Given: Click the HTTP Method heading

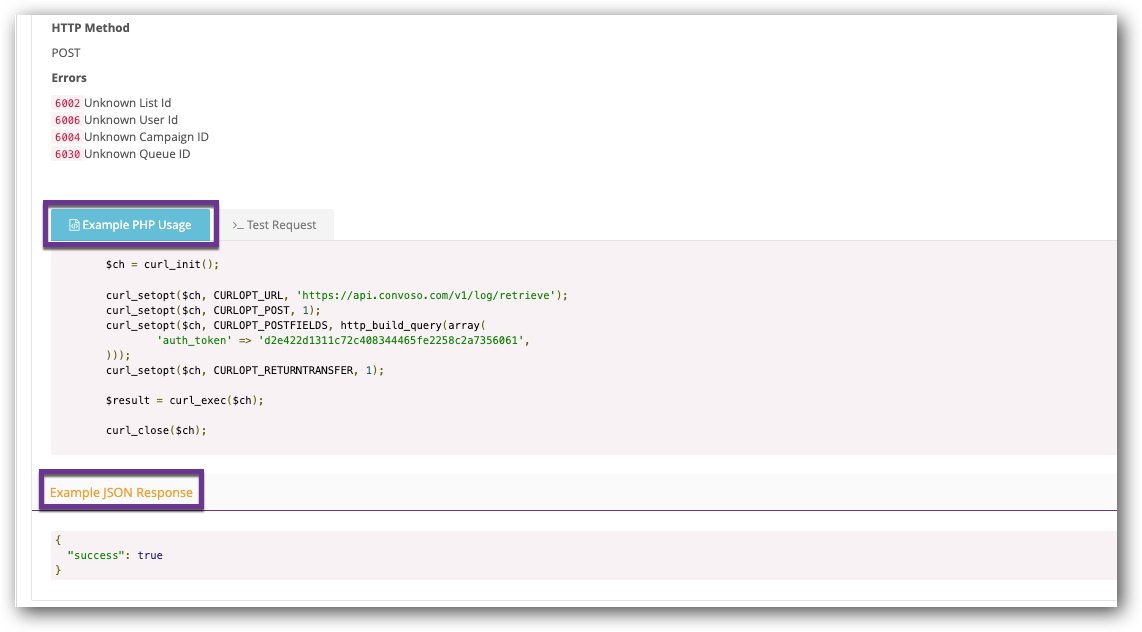Looking at the screenshot, I should (90, 28).
